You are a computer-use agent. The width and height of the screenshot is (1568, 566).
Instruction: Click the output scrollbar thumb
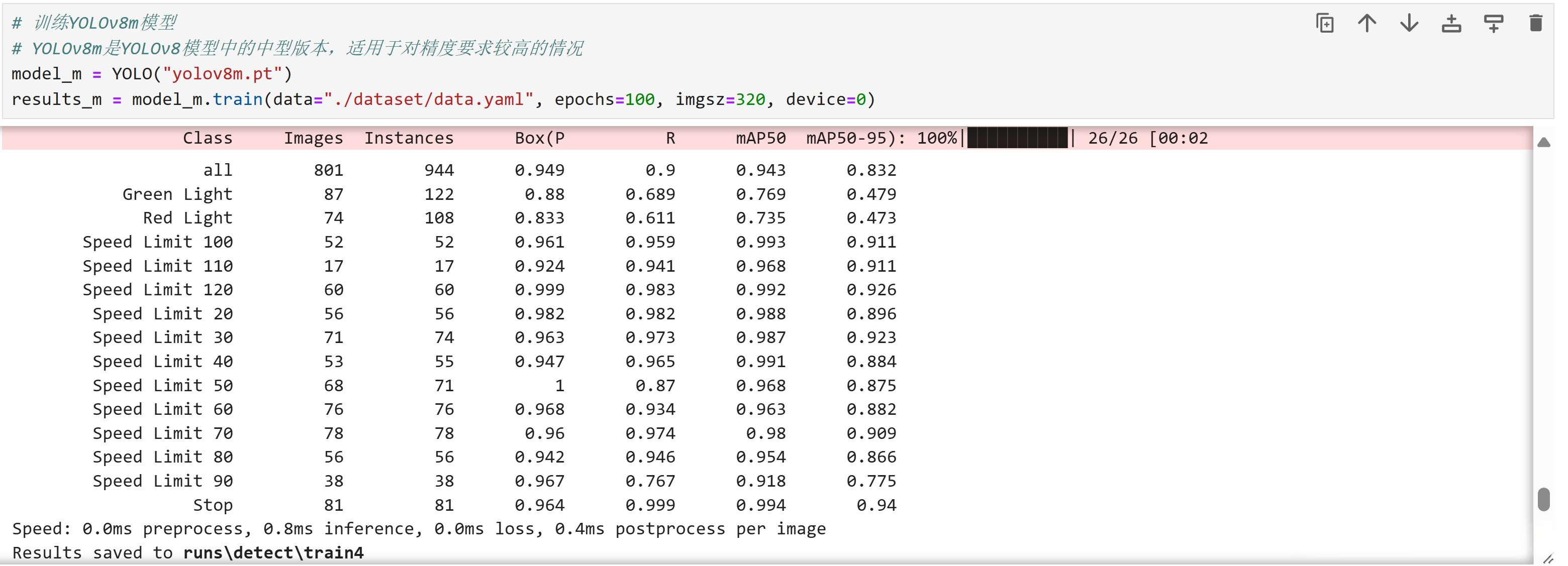tap(1544, 499)
